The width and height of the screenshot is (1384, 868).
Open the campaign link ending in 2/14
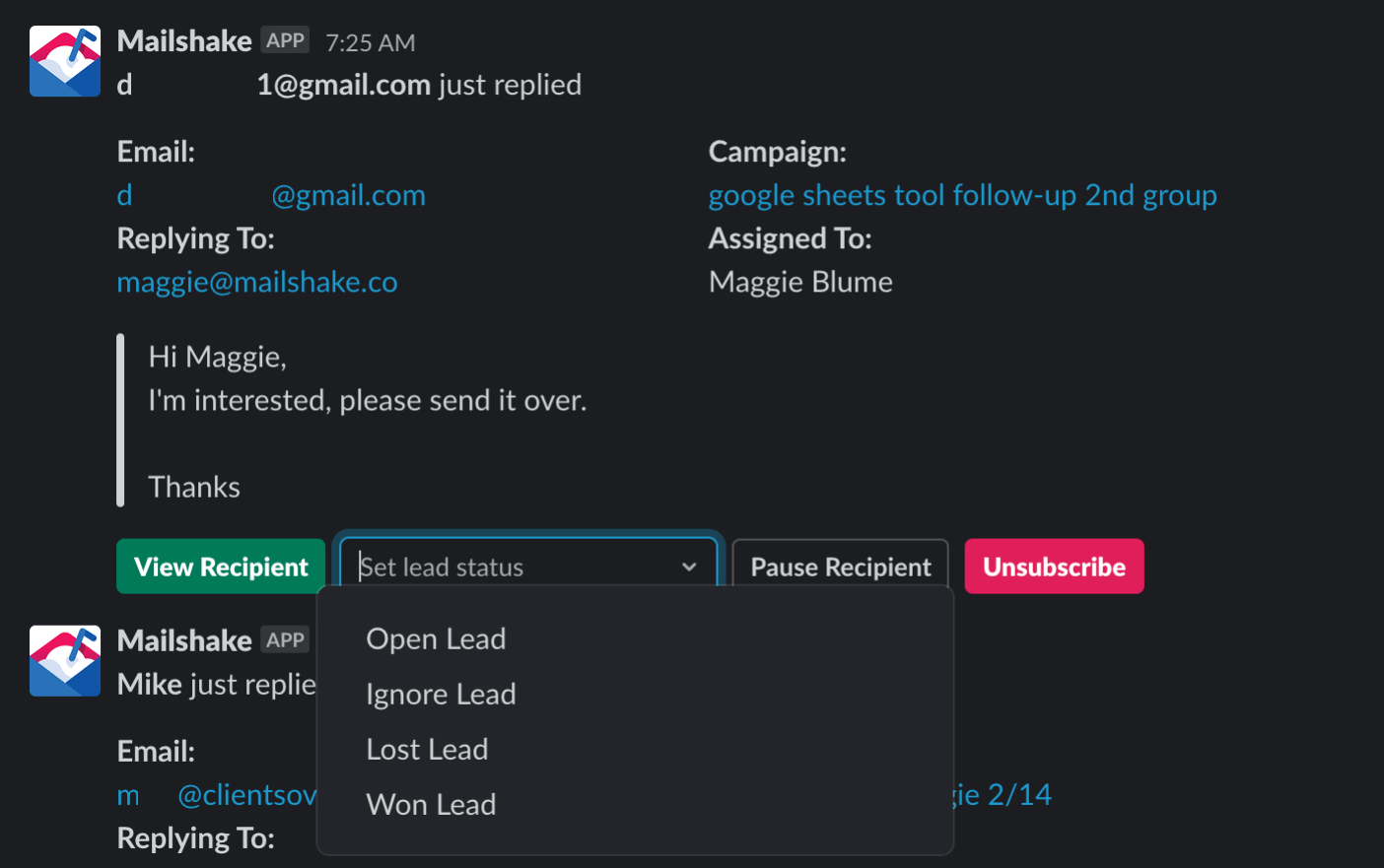[x=1005, y=795]
